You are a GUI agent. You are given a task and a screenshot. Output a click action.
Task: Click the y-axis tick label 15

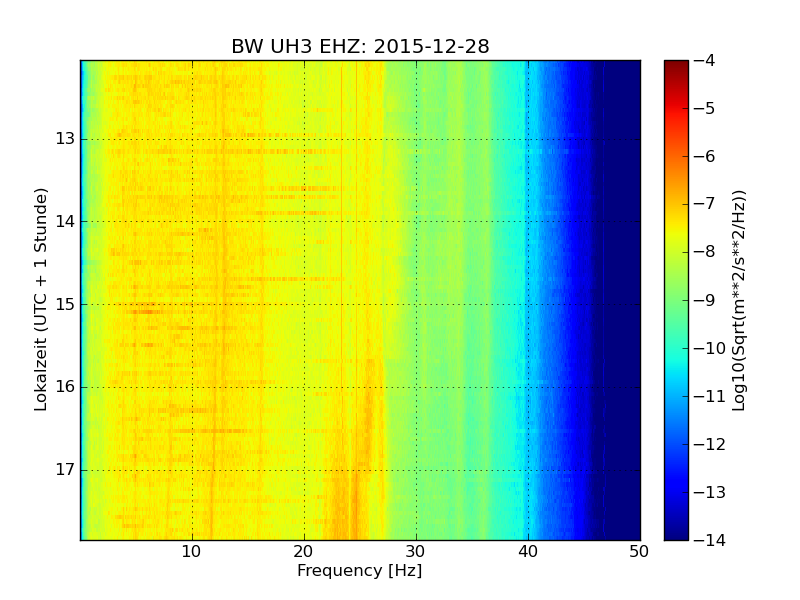point(65,304)
